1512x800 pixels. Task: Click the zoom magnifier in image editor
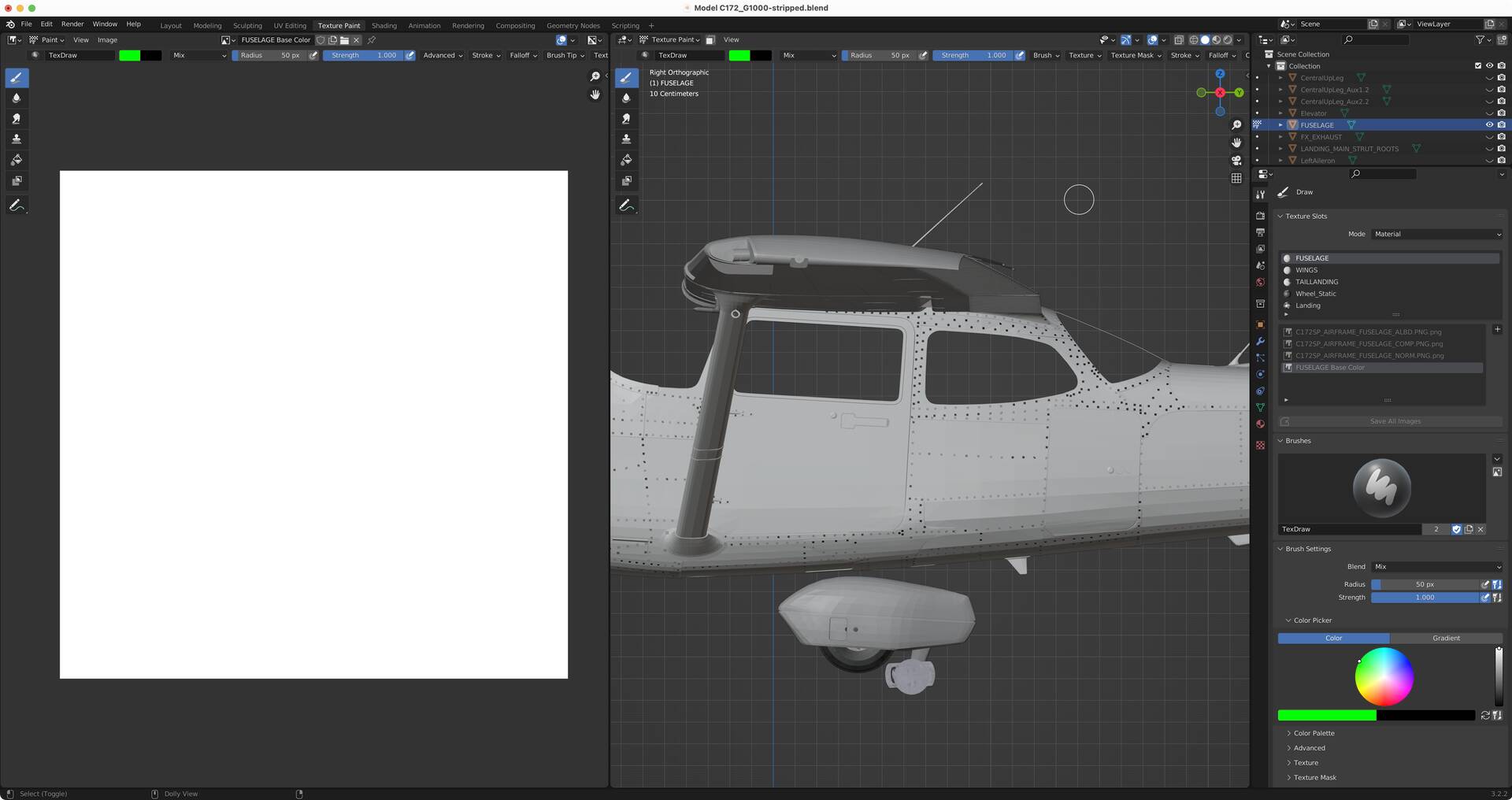coord(595,76)
